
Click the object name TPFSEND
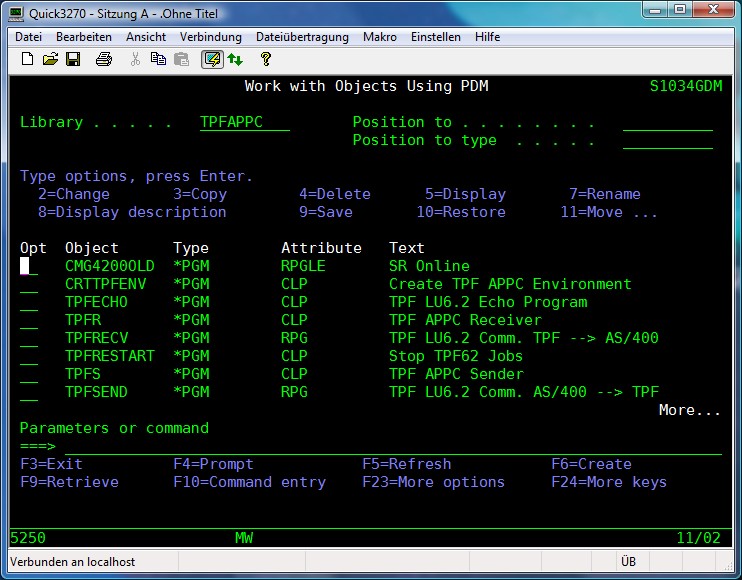96,392
